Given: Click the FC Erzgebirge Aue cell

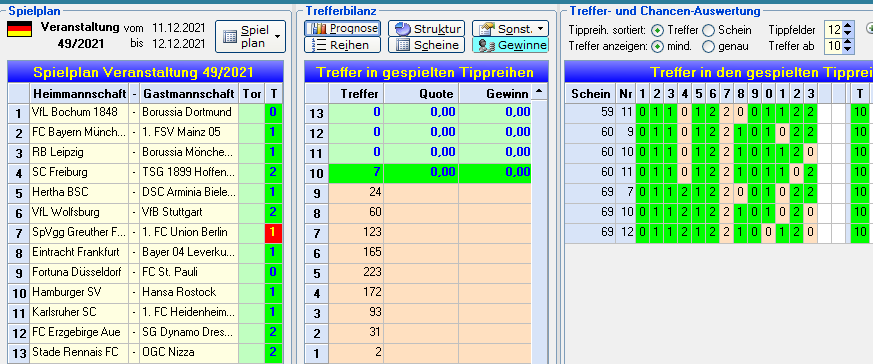Looking at the screenshot, I should [x=80, y=333].
